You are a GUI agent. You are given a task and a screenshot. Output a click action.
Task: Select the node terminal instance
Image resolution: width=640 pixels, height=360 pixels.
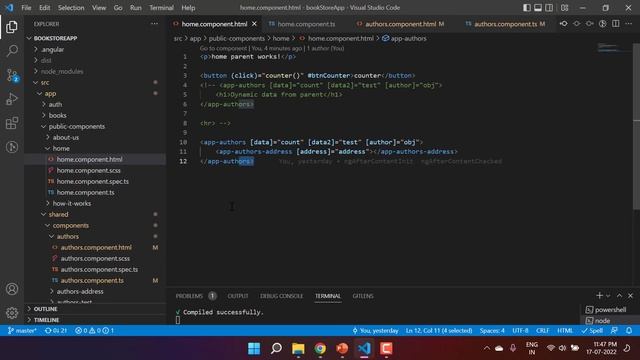click(x=598, y=320)
